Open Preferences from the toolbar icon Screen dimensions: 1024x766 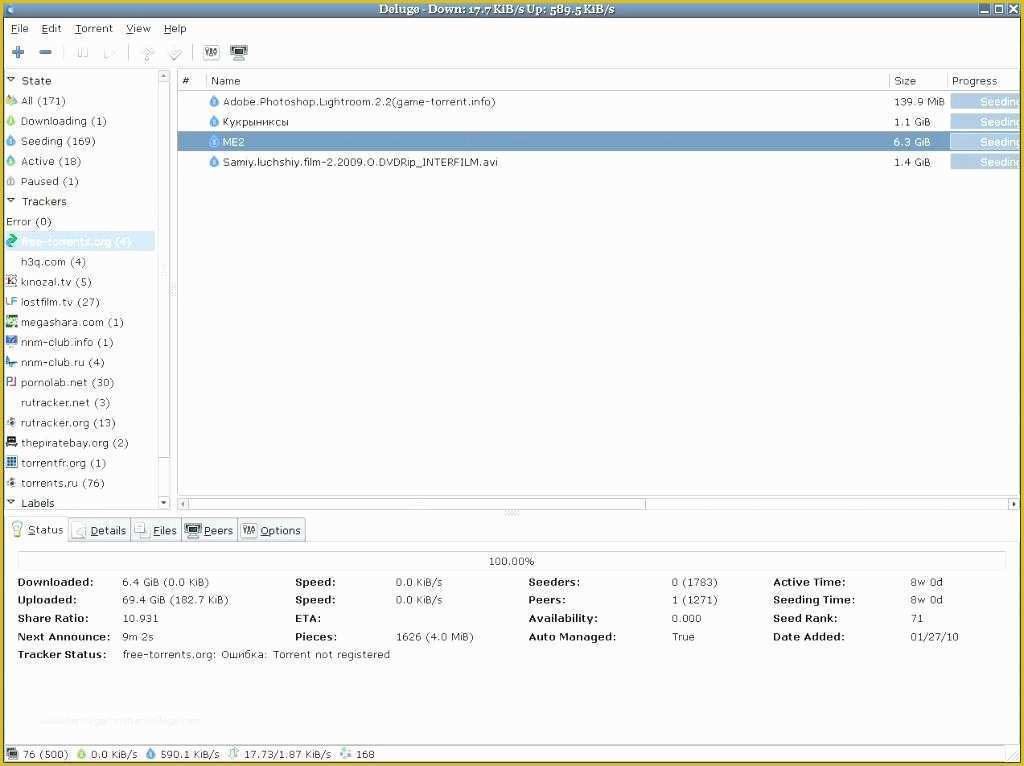pyautogui.click(x=211, y=52)
